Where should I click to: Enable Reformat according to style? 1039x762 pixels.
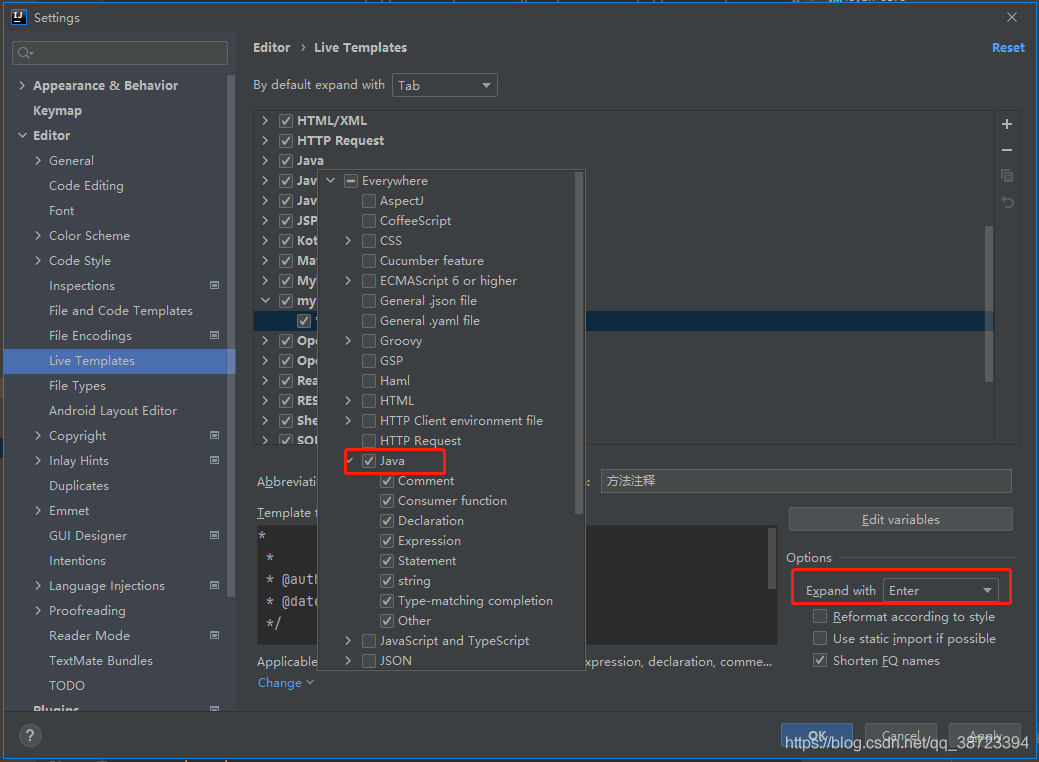(820, 616)
